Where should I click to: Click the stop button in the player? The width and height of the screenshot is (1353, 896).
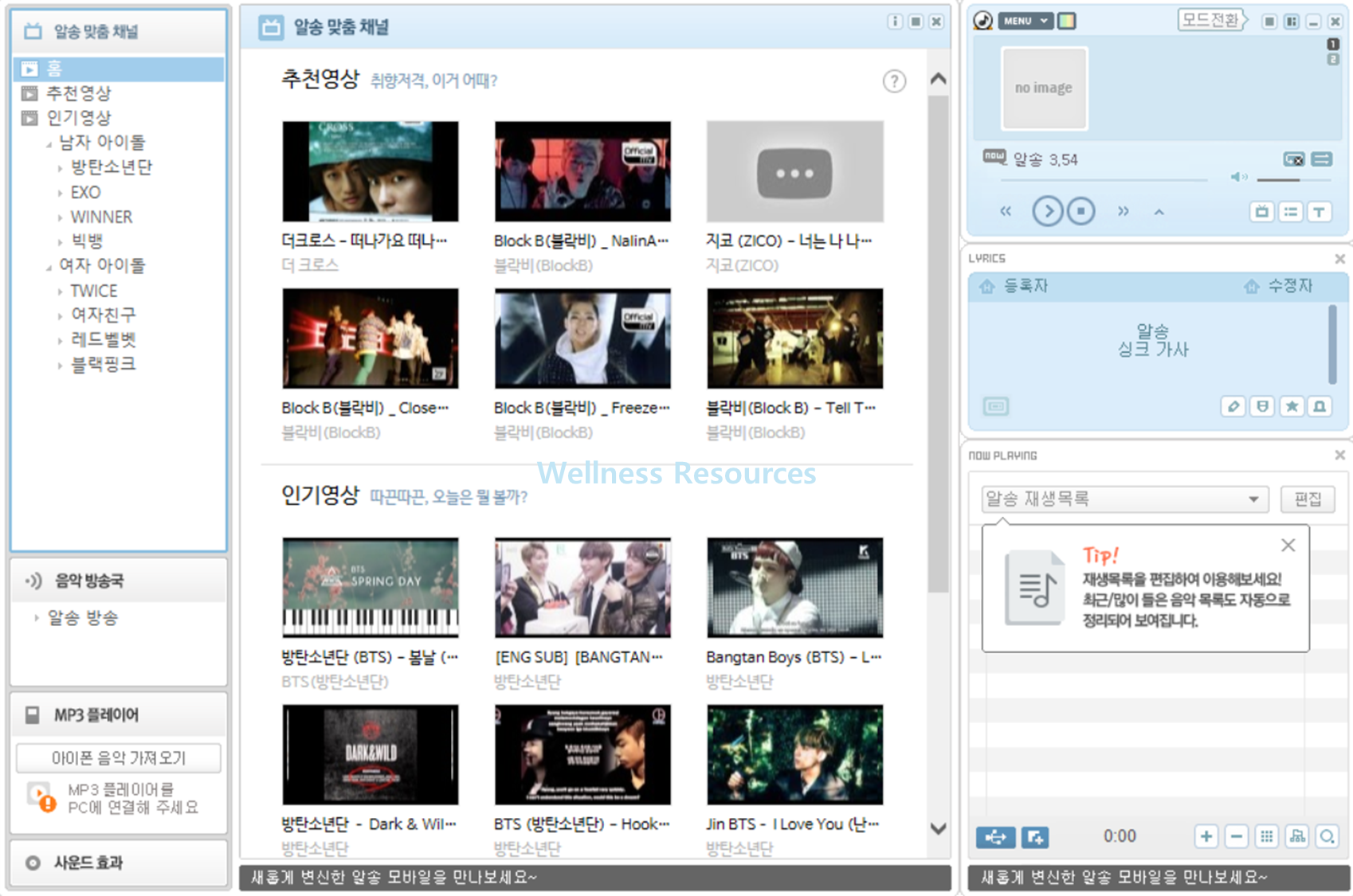(x=1080, y=211)
